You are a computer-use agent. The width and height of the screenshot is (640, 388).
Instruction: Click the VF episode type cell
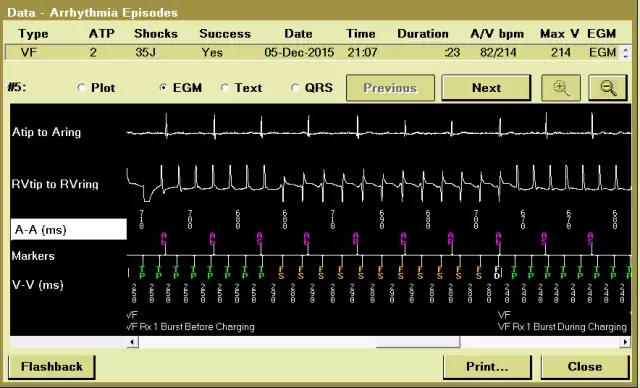click(29, 53)
